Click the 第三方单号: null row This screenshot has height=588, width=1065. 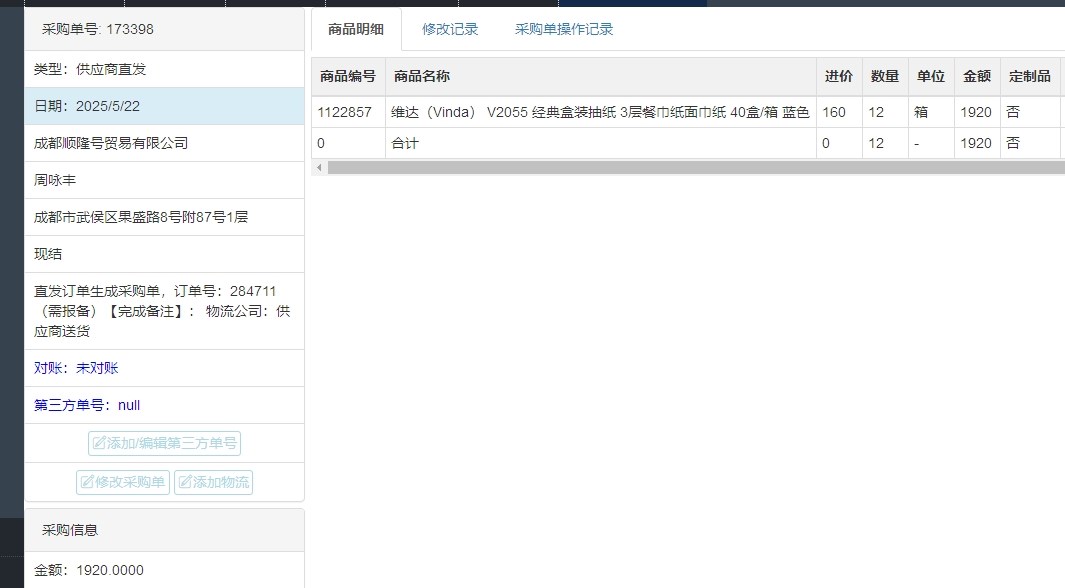(164, 405)
